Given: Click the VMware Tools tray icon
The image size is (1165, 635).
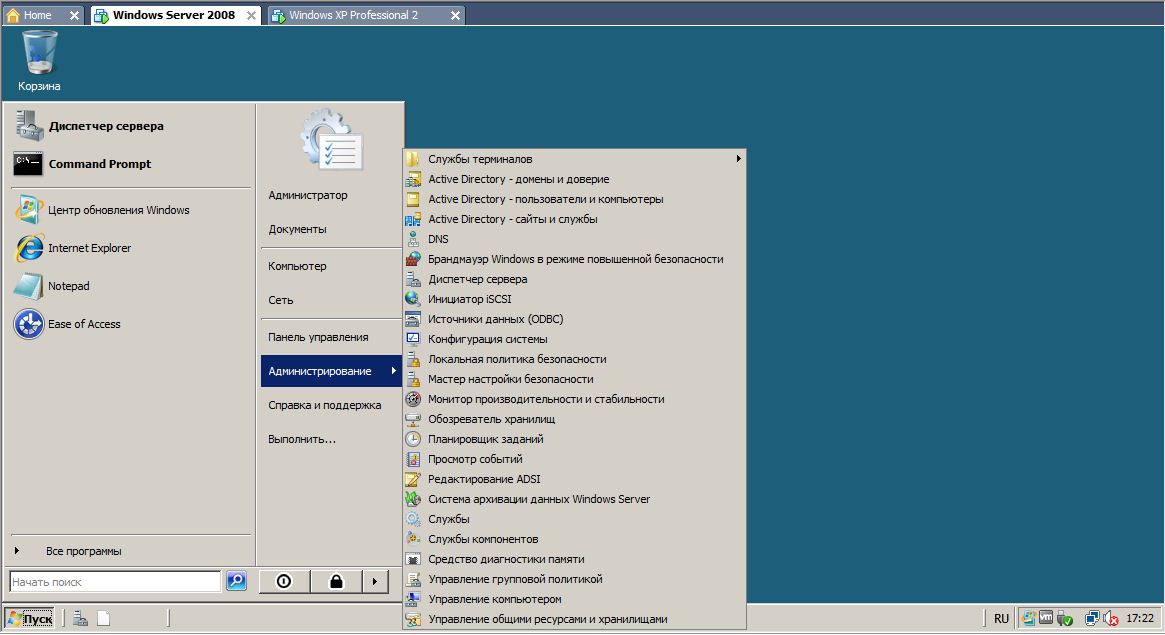Looking at the screenshot, I should tap(1046, 617).
